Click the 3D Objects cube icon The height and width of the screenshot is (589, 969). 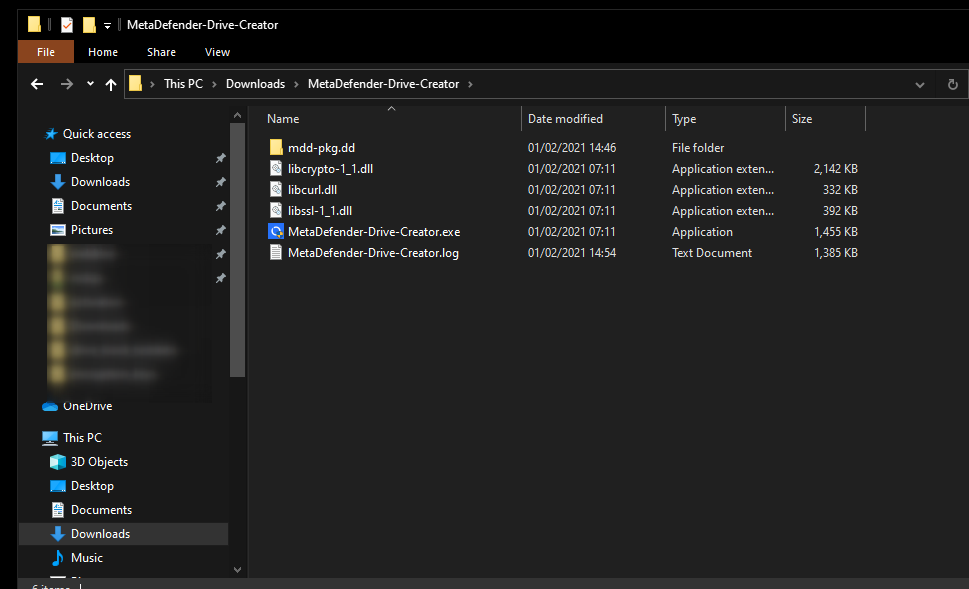(x=57, y=462)
